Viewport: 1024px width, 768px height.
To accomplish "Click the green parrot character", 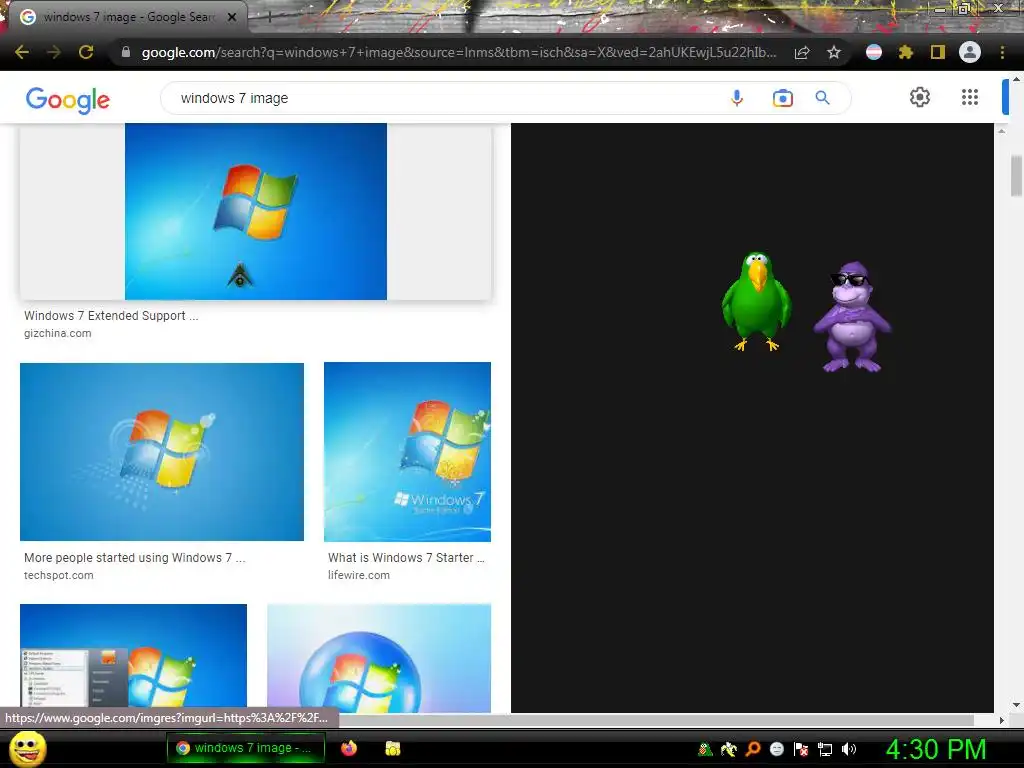I will (x=756, y=301).
